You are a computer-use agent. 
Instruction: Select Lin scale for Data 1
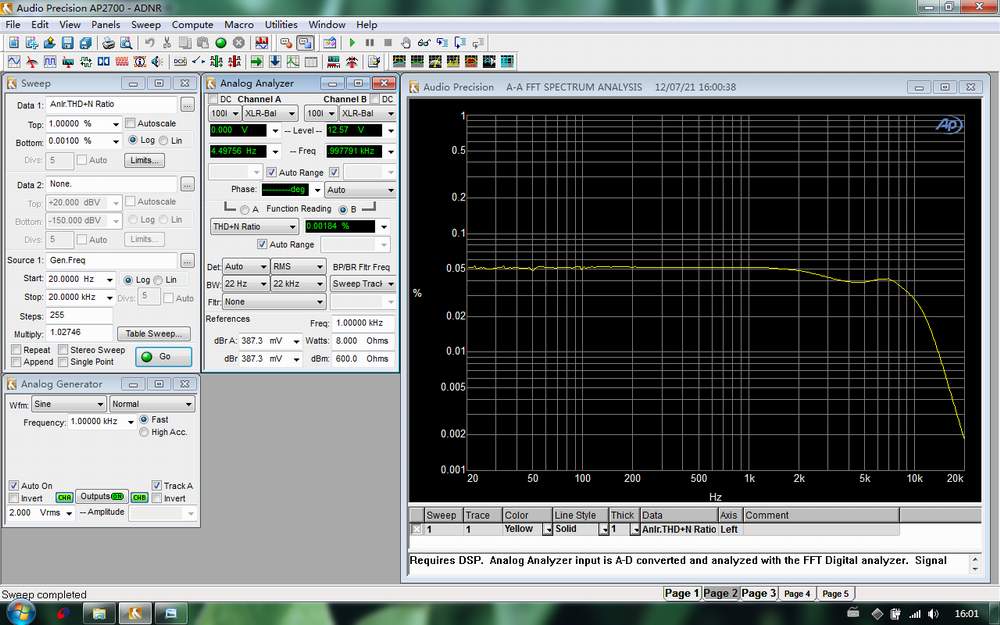point(163,140)
